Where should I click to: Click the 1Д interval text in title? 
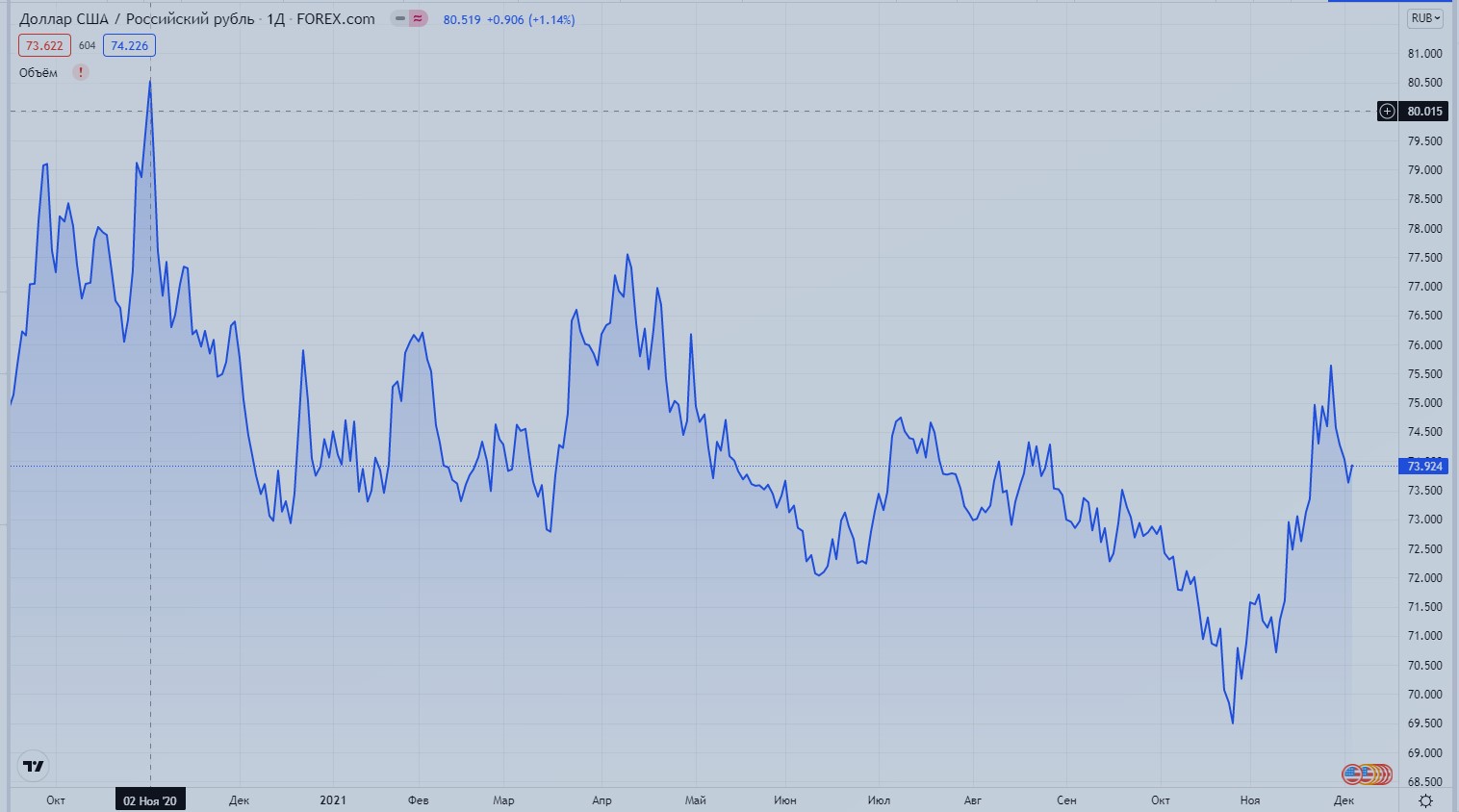[275, 19]
